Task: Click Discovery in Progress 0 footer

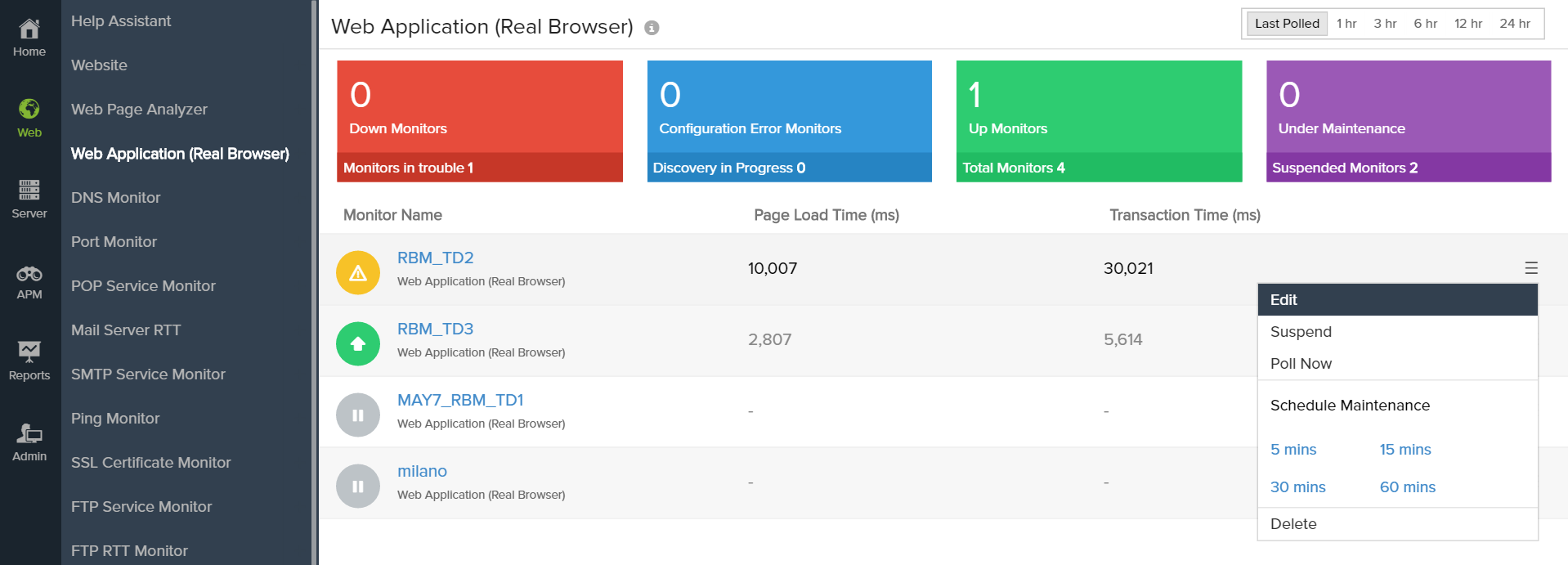Action: [x=790, y=168]
